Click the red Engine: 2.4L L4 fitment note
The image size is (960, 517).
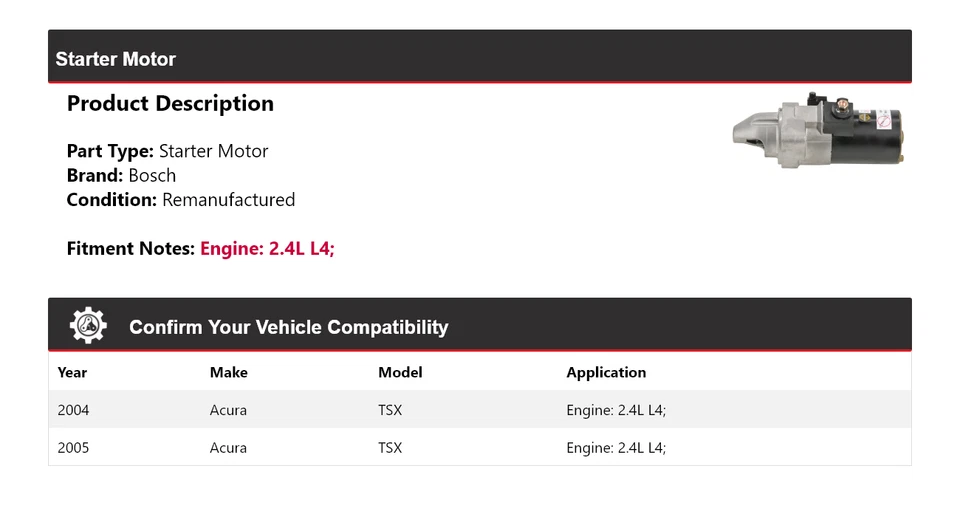click(267, 249)
